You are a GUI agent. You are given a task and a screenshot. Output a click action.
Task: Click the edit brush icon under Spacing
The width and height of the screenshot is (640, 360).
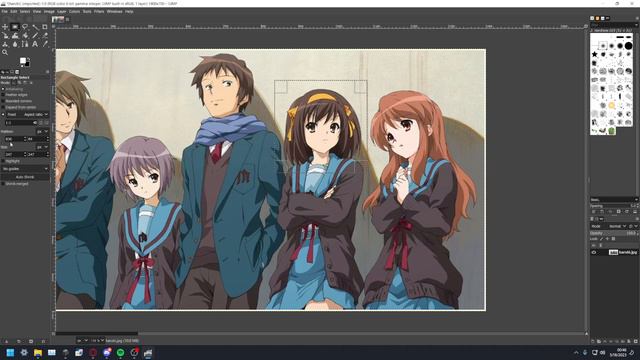coord(593,211)
